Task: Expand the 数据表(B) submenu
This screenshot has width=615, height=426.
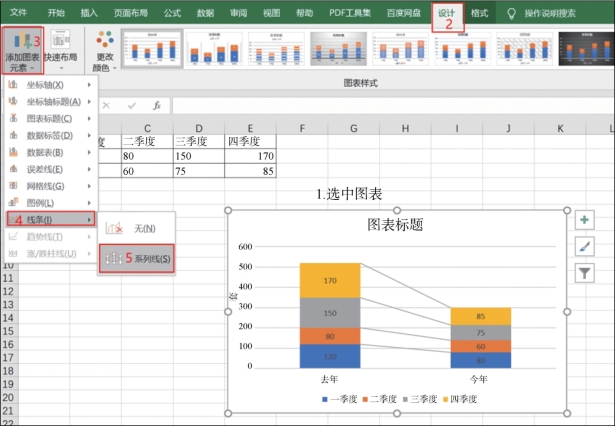Action: coord(51,152)
